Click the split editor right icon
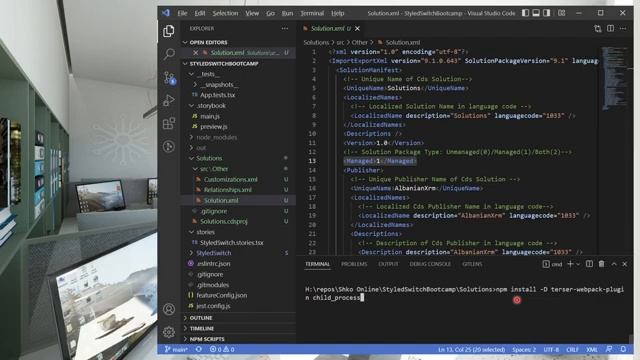 pyautogui.click(x=610, y=28)
